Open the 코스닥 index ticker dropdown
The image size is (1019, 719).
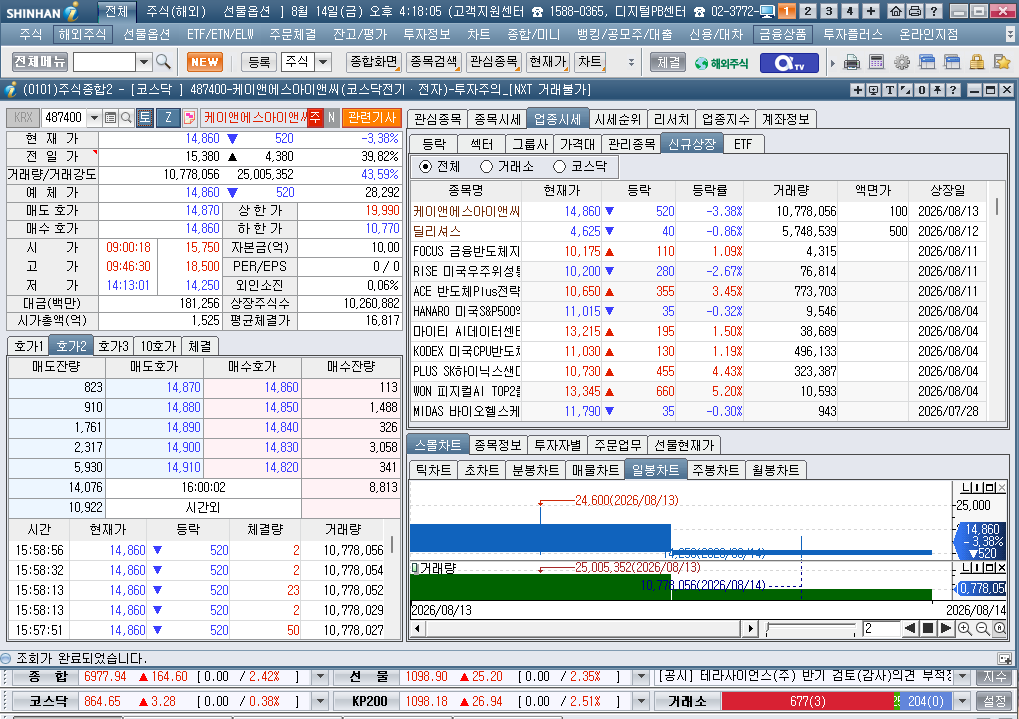click(x=320, y=701)
